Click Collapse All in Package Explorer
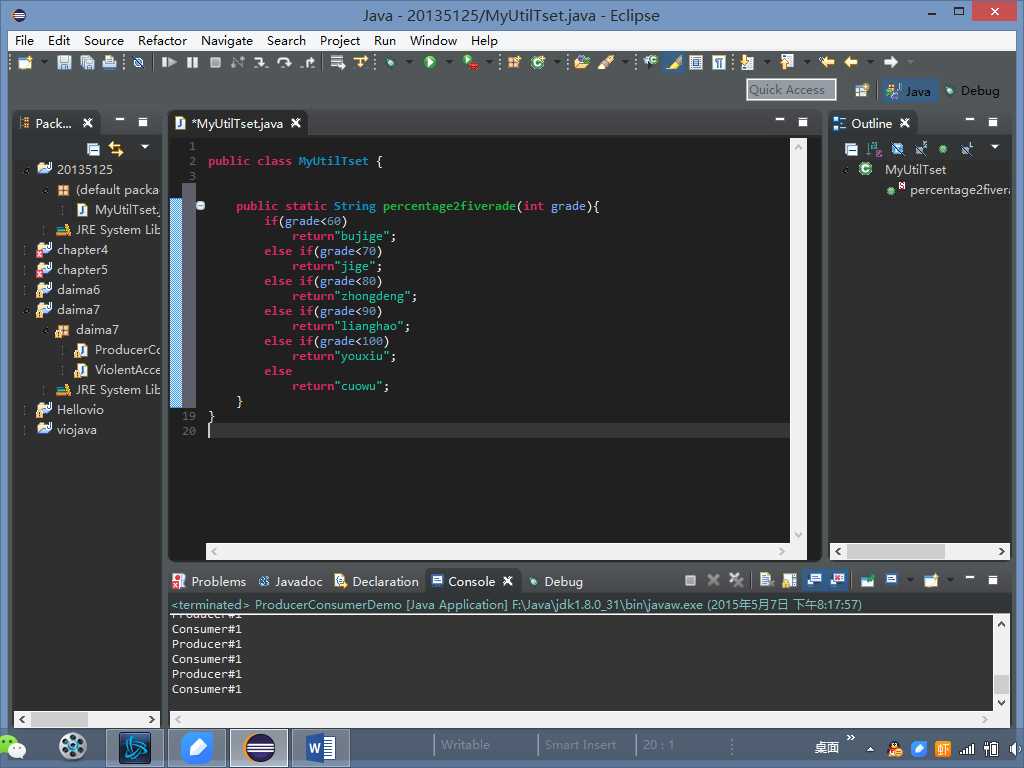Screen dimensions: 1024x768 [93, 149]
